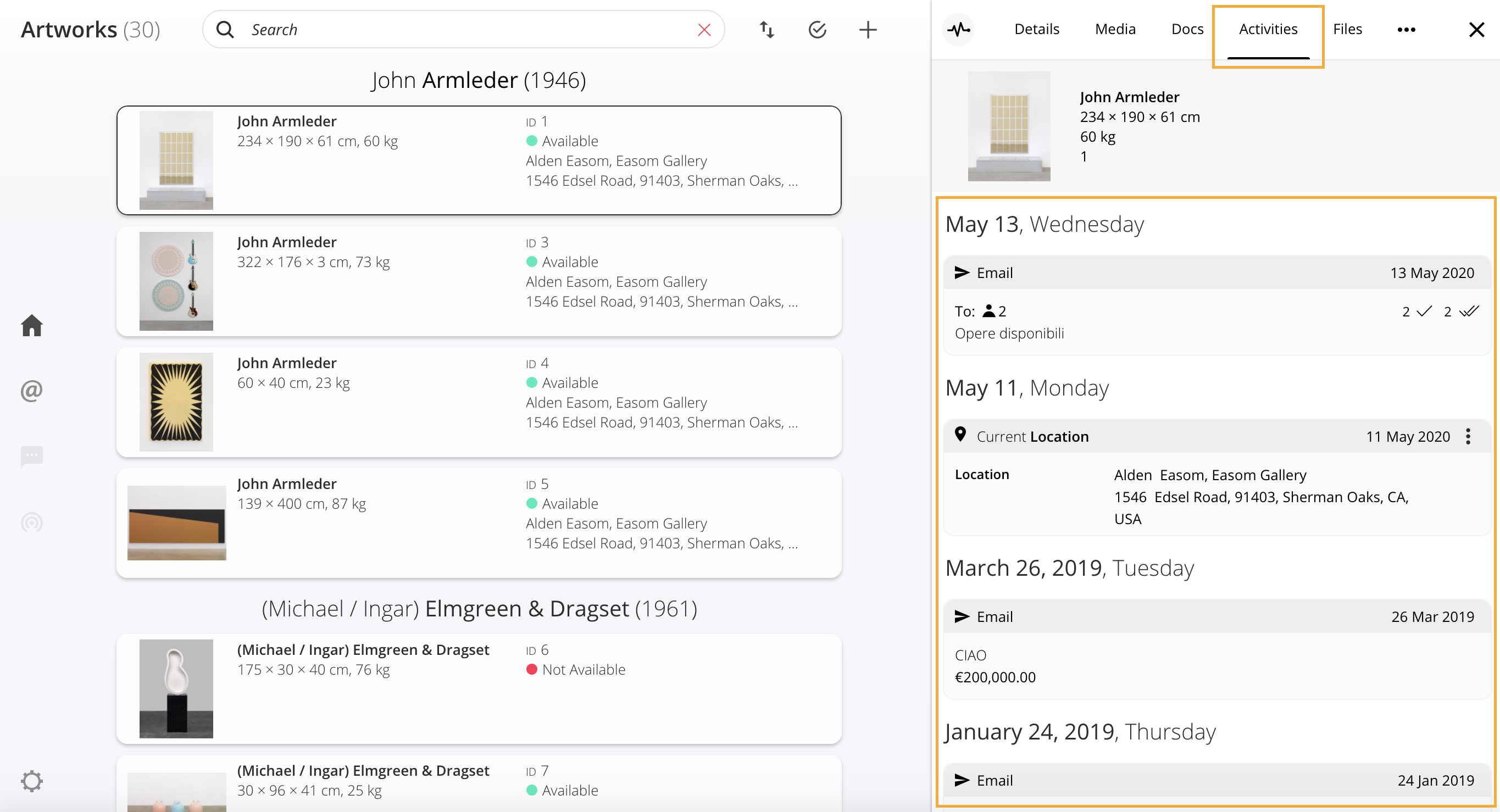Select the John Armleder 139 × 400 cm row
The height and width of the screenshot is (812, 1500).
click(479, 522)
